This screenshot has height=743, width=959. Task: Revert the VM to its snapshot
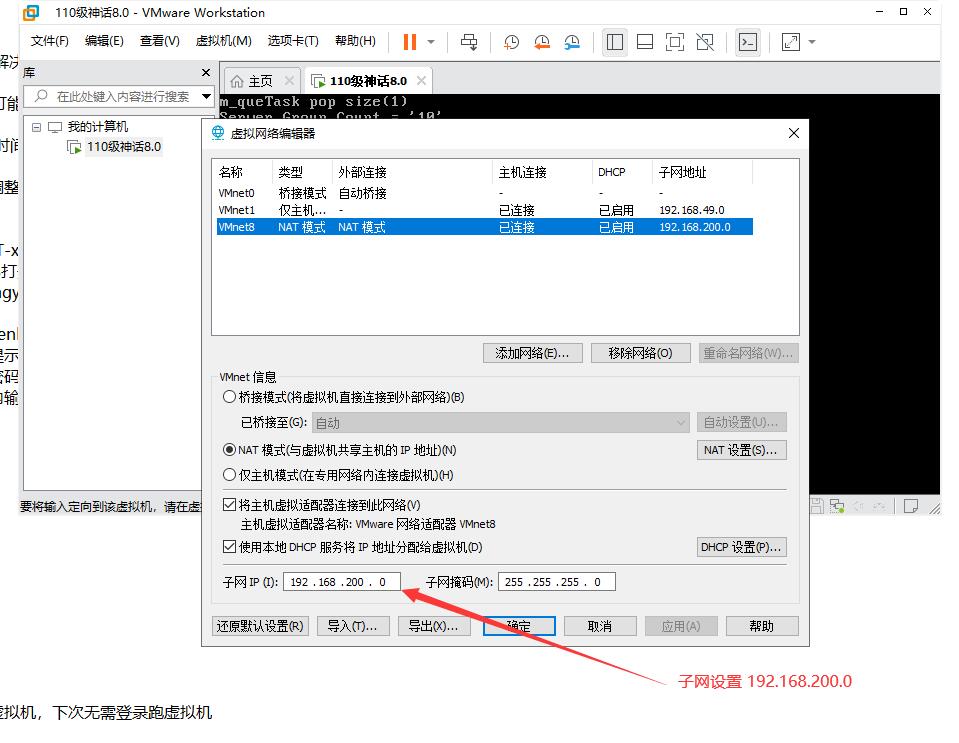pyautogui.click(x=541, y=42)
